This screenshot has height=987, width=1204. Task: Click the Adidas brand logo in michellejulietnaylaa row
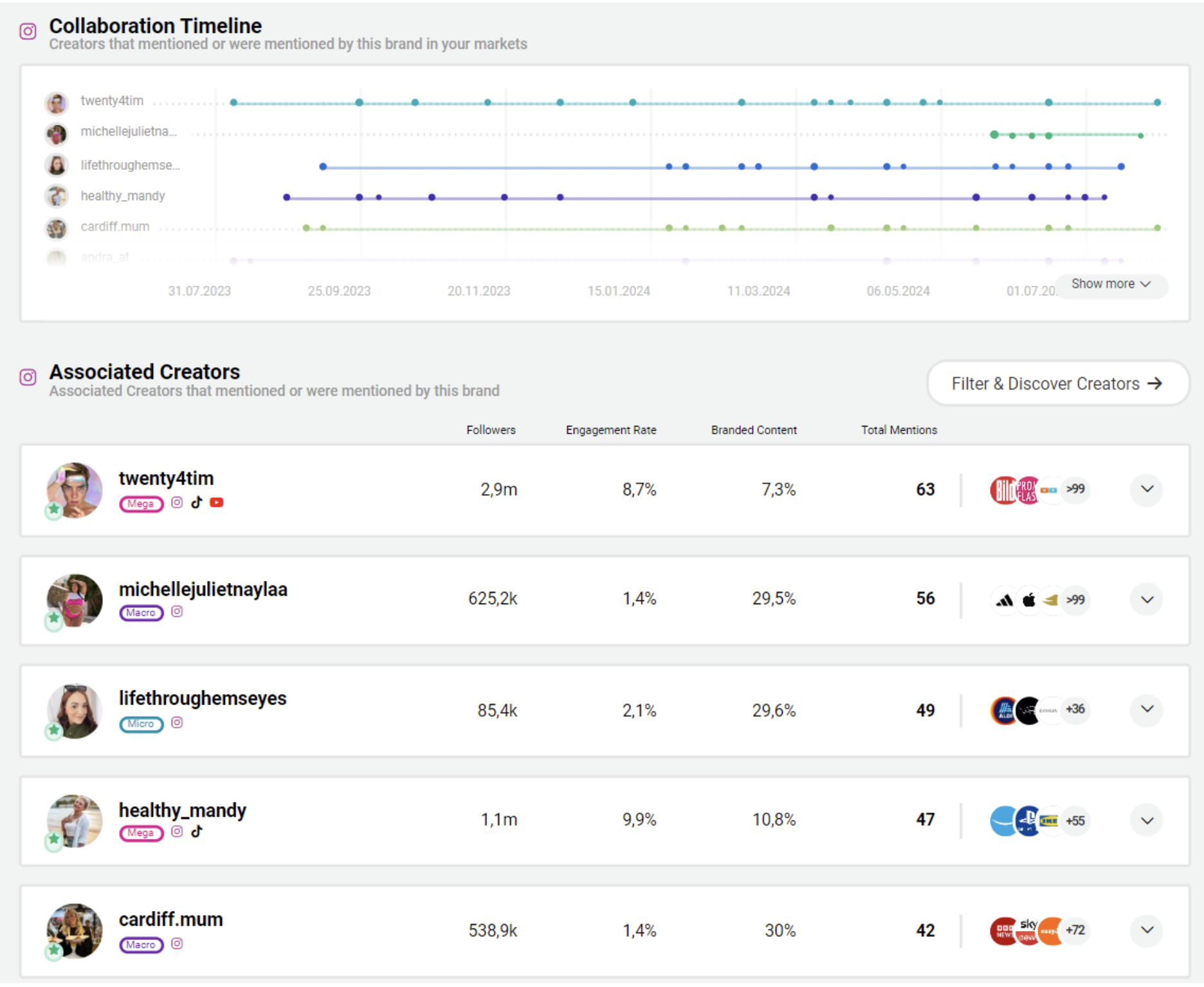[x=1004, y=600]
